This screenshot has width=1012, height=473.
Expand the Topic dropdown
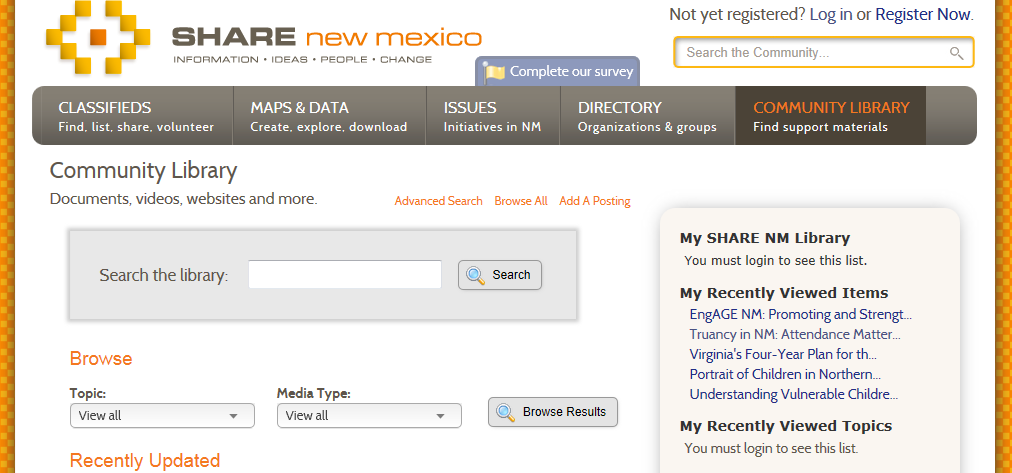tap(162, 416)
